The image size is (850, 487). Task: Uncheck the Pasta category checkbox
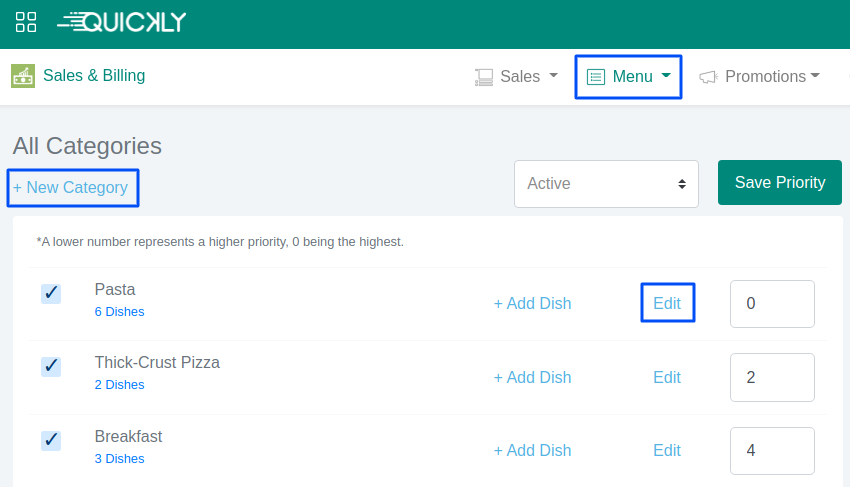click(x=51, y=293)
